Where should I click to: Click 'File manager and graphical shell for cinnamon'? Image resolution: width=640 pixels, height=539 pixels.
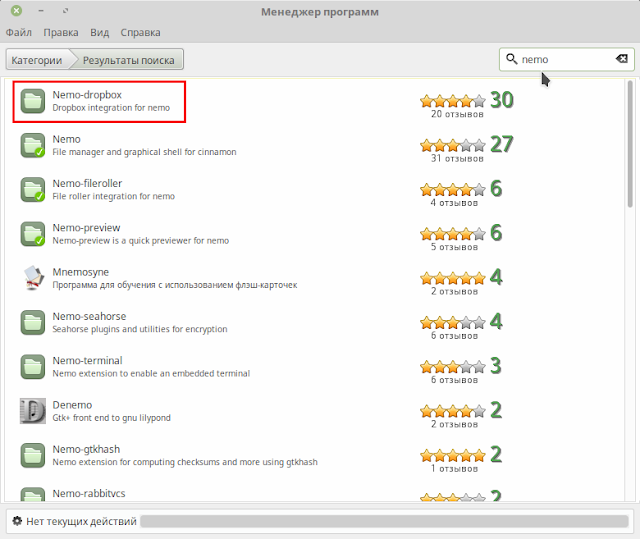click(x=144, y=152)
